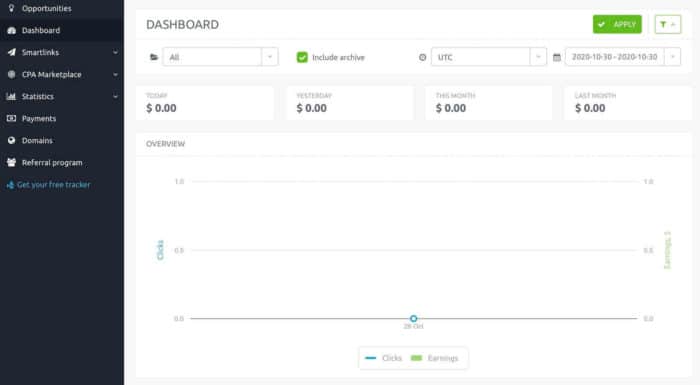The image size is (700, 385).
Task: Click the CPA Marketplace globe icon
Action: tap(12, 74)
